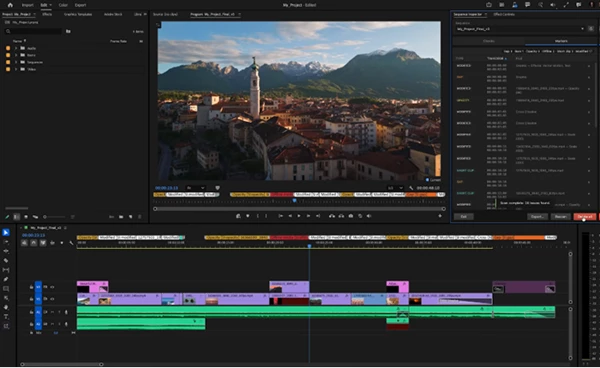Expand the Audio bin in Project panel
Screen dimensions: 600x368
16,48
